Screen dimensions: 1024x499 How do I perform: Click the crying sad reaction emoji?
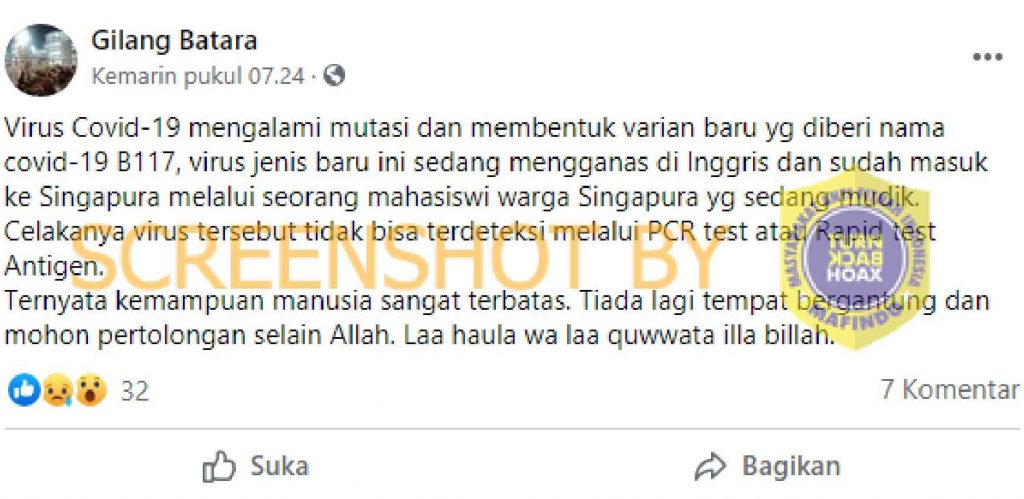point(57,391)
